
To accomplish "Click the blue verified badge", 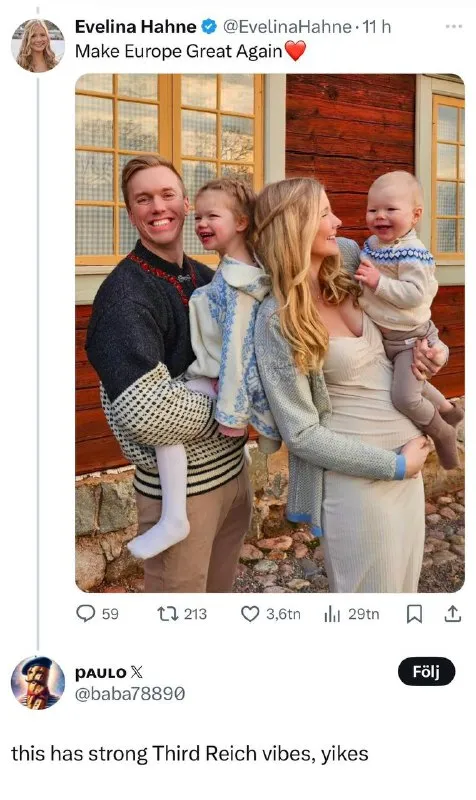I will click(x=209, y=26).
